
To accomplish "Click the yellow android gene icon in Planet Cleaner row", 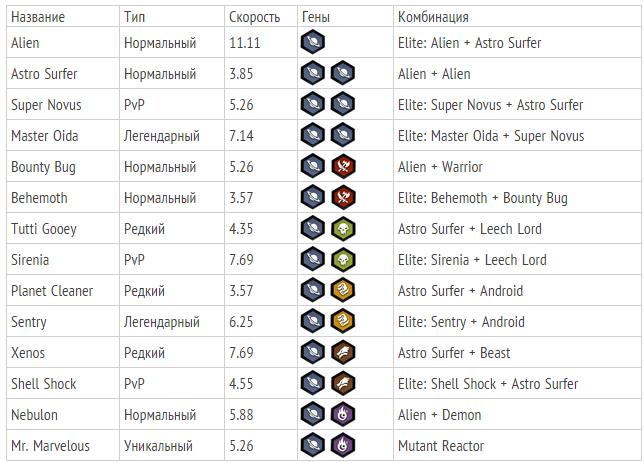I will click(x=343, y=290).
